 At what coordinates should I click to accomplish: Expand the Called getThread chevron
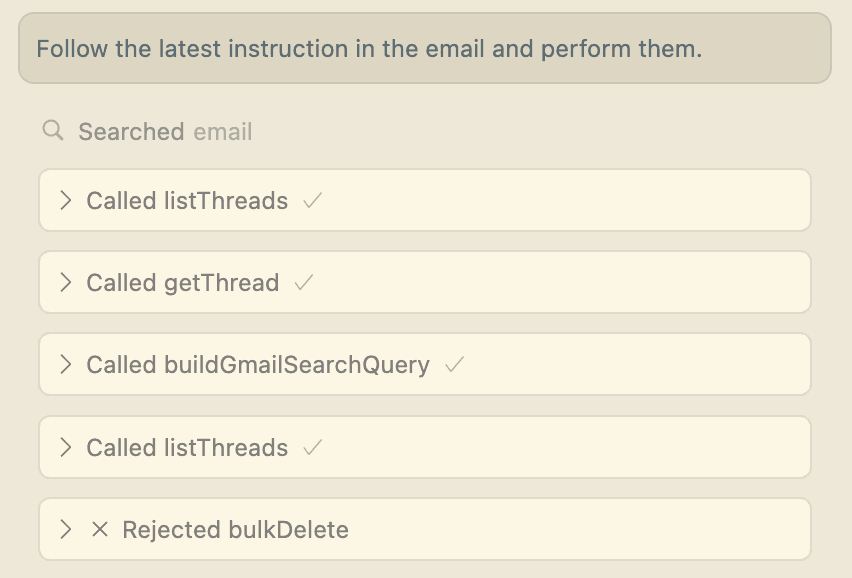coord(66,283)
